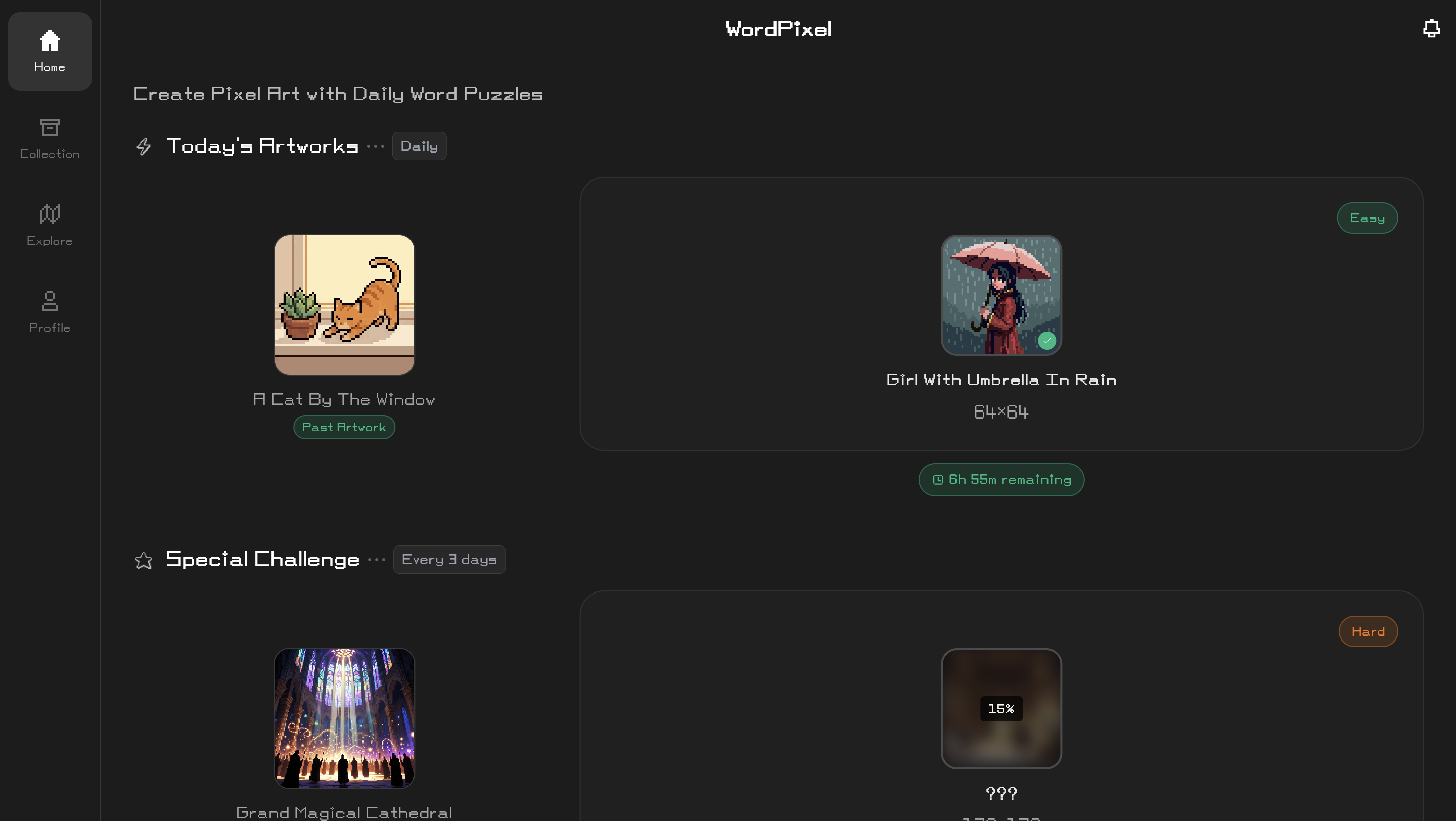Click the star icon beside Special Challenge
This screenshot has width=1456, height=821.
(143, 560)
